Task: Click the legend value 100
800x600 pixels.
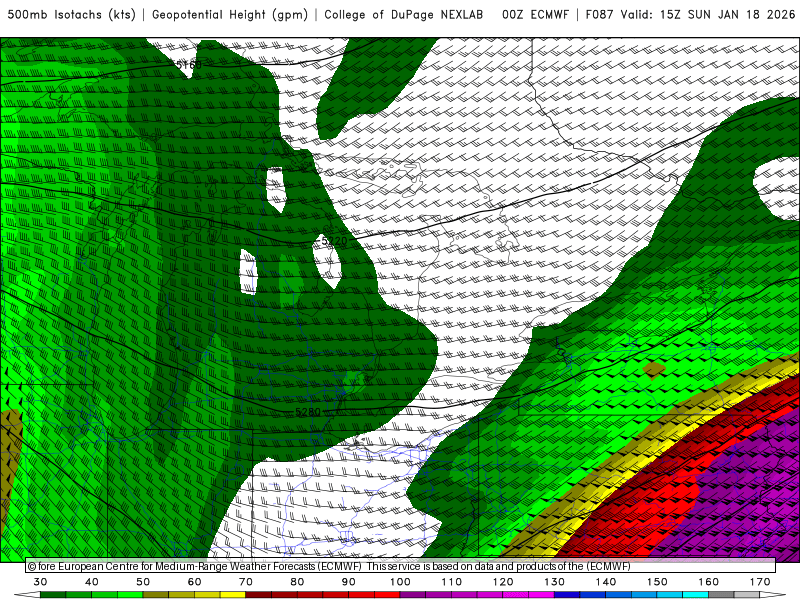Action: coord(401,582)
